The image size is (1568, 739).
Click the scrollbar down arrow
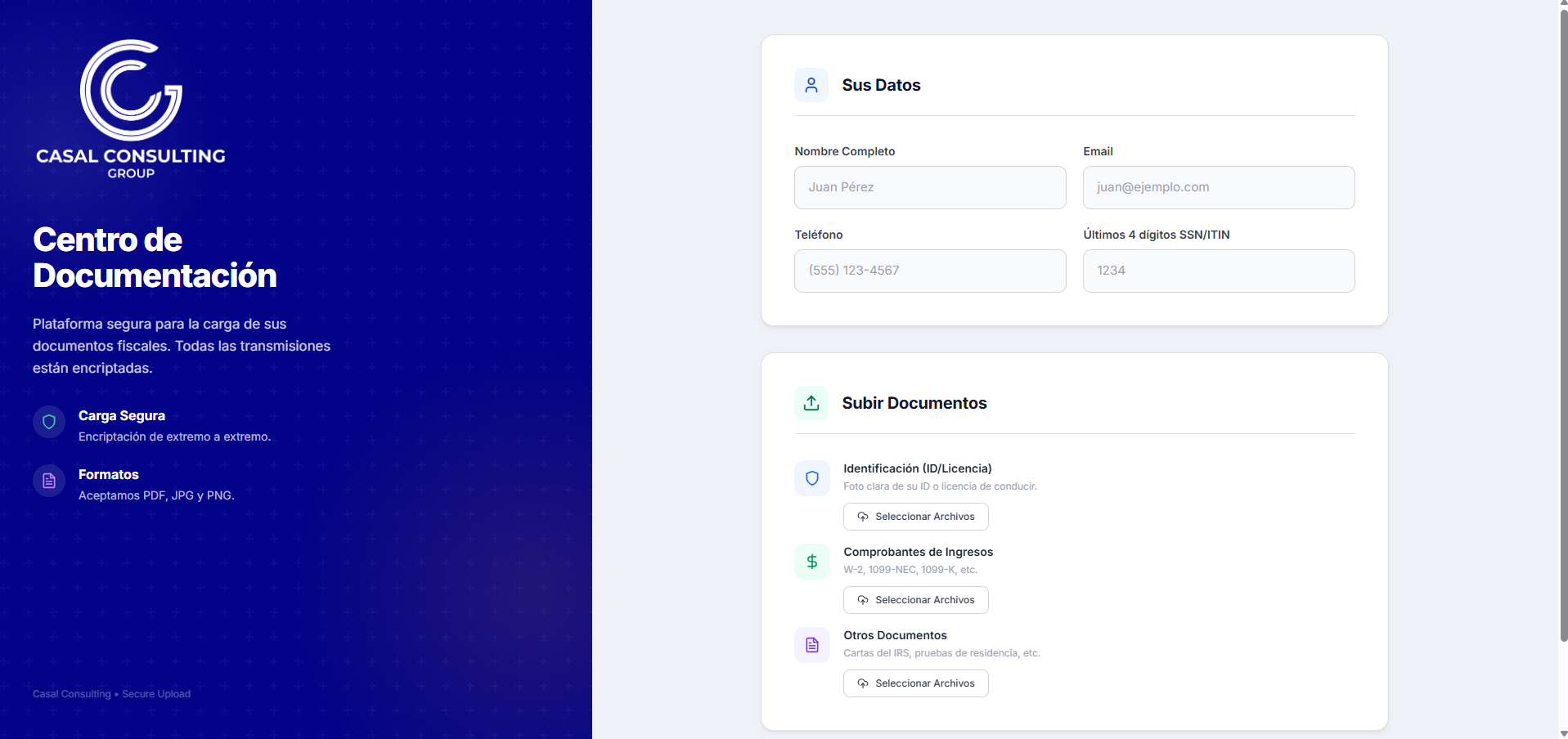coord(1563,733)
